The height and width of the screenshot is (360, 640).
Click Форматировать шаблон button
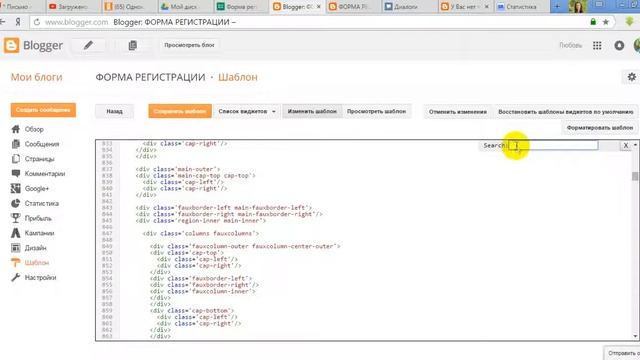600,128
